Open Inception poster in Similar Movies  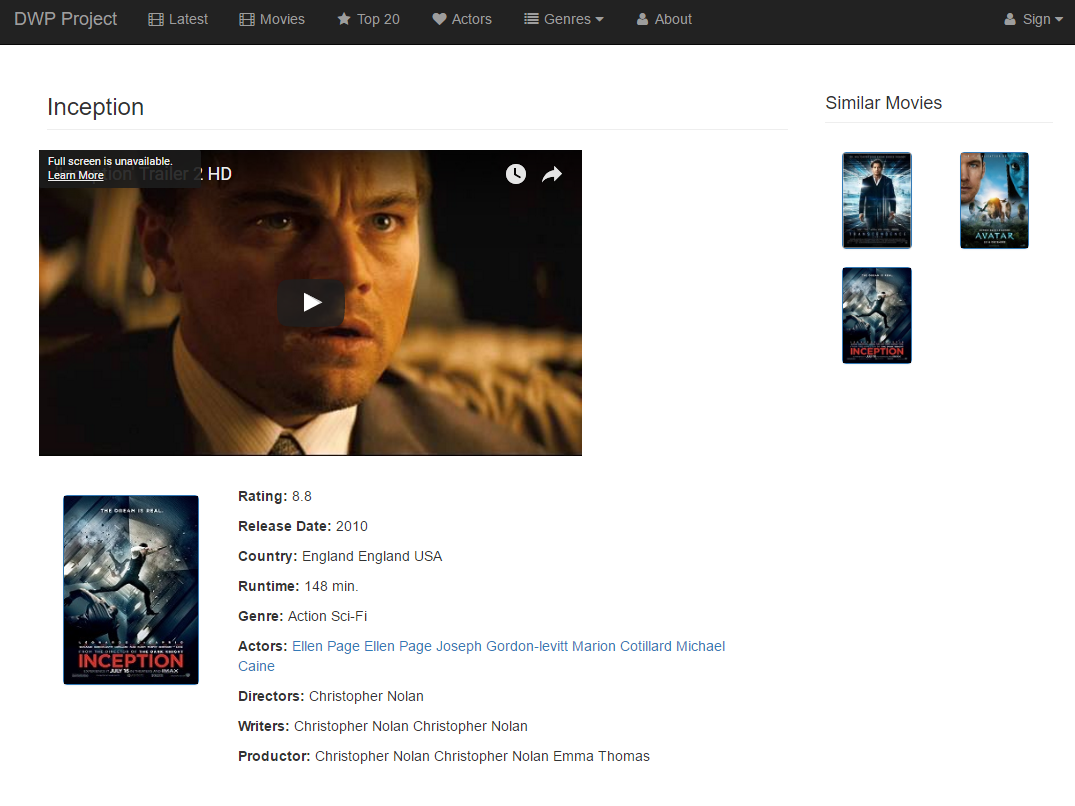[877, 315]
